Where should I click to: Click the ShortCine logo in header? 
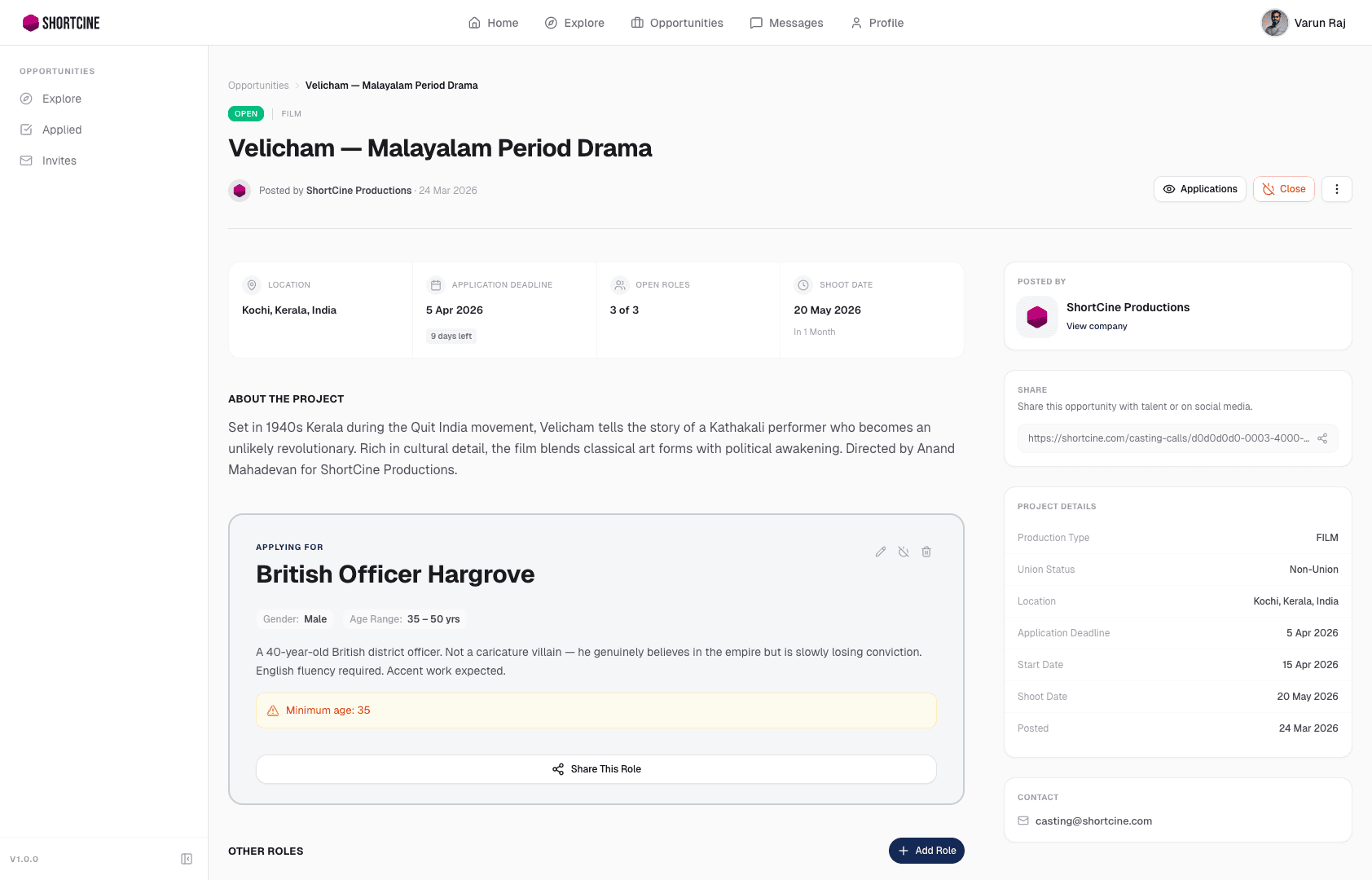tap(61, 23)
